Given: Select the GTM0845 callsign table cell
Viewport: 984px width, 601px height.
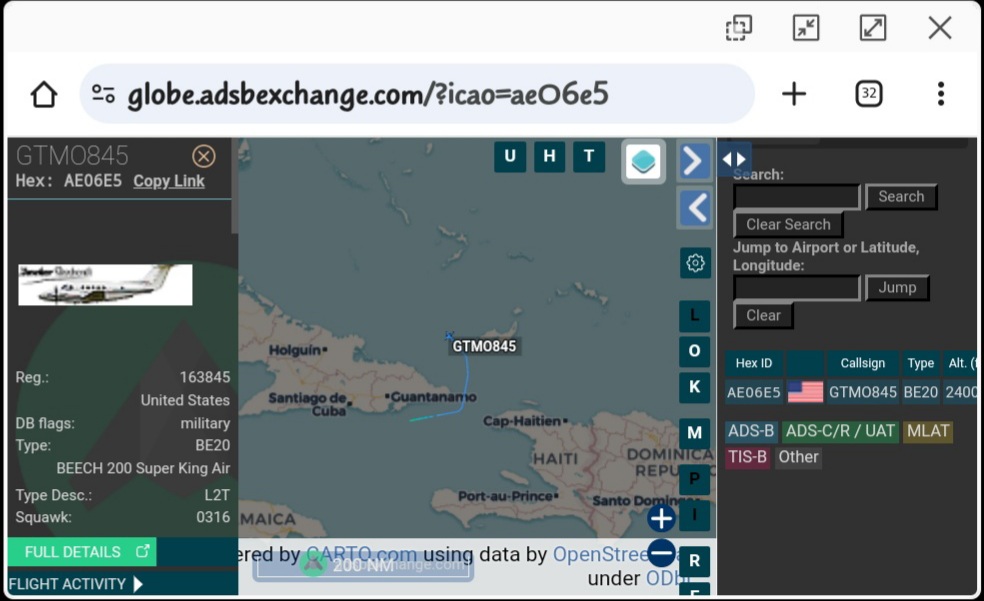Looking at the screenshot, I should tap(862, 393).
